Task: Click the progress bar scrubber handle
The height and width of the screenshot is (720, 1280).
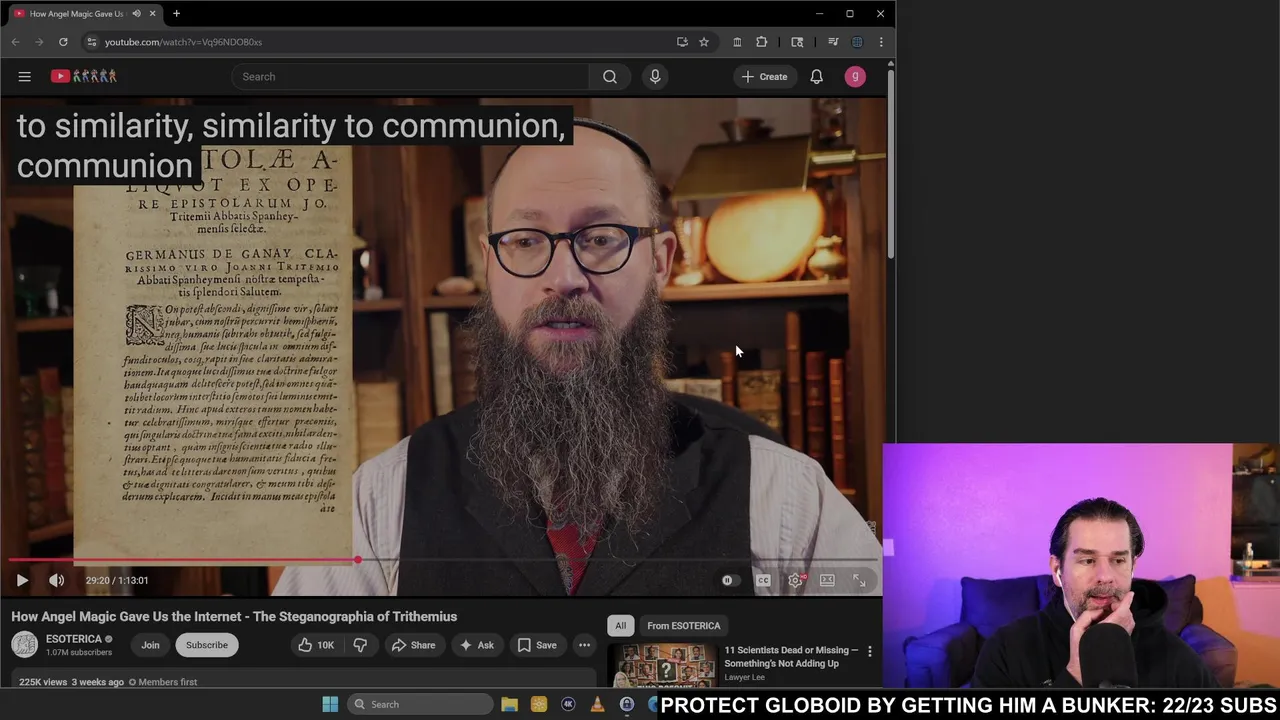Action: (357, 560)
